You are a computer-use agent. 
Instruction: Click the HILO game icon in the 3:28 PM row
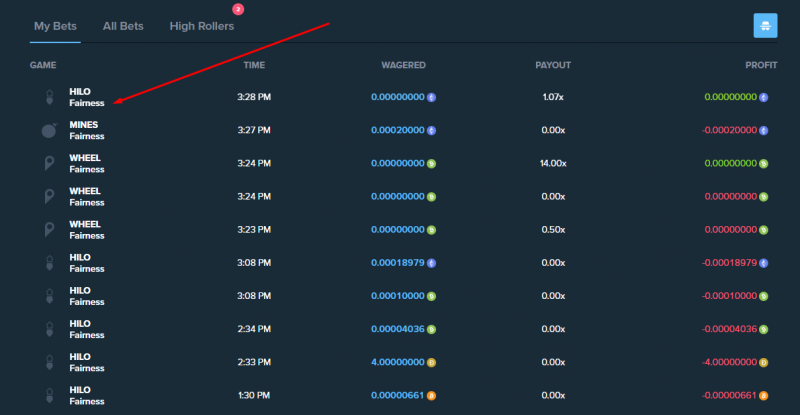(49, 97)
